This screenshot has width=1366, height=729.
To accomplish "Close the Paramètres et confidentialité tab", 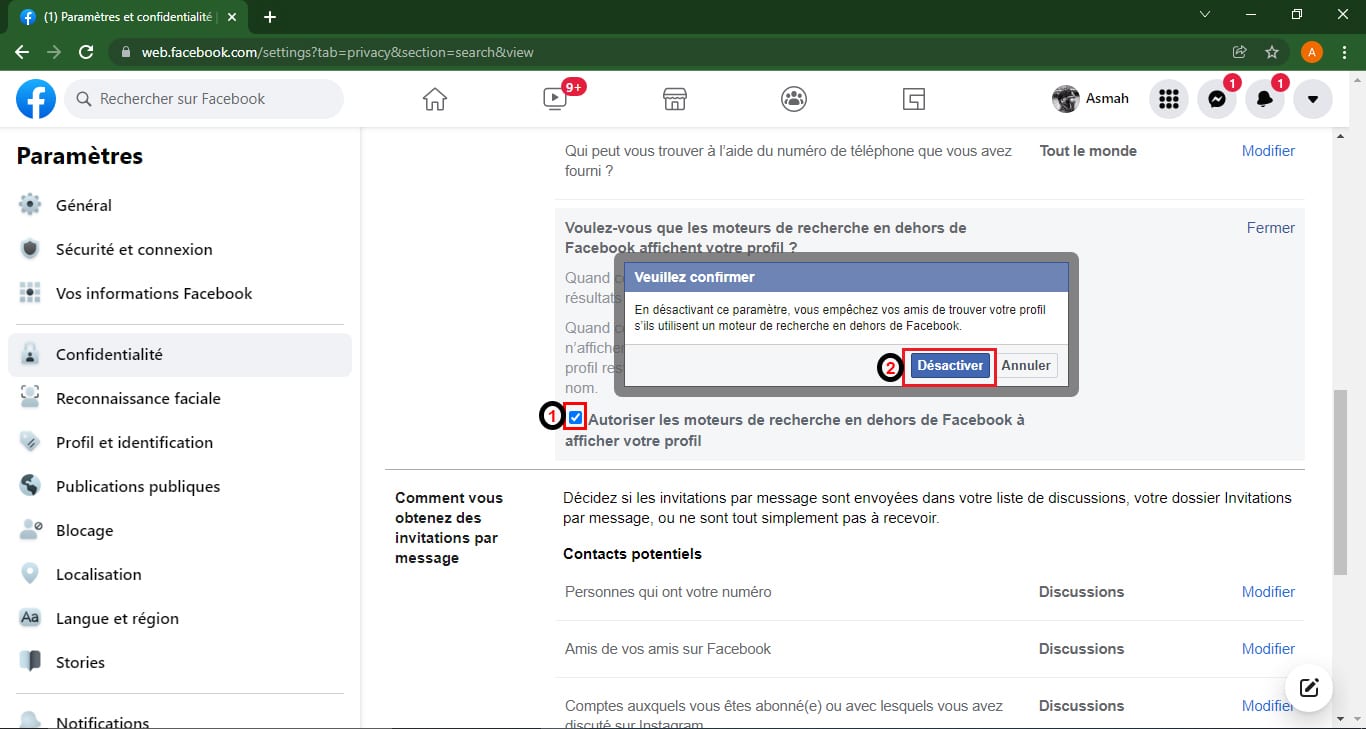I will tap(234, 17).
